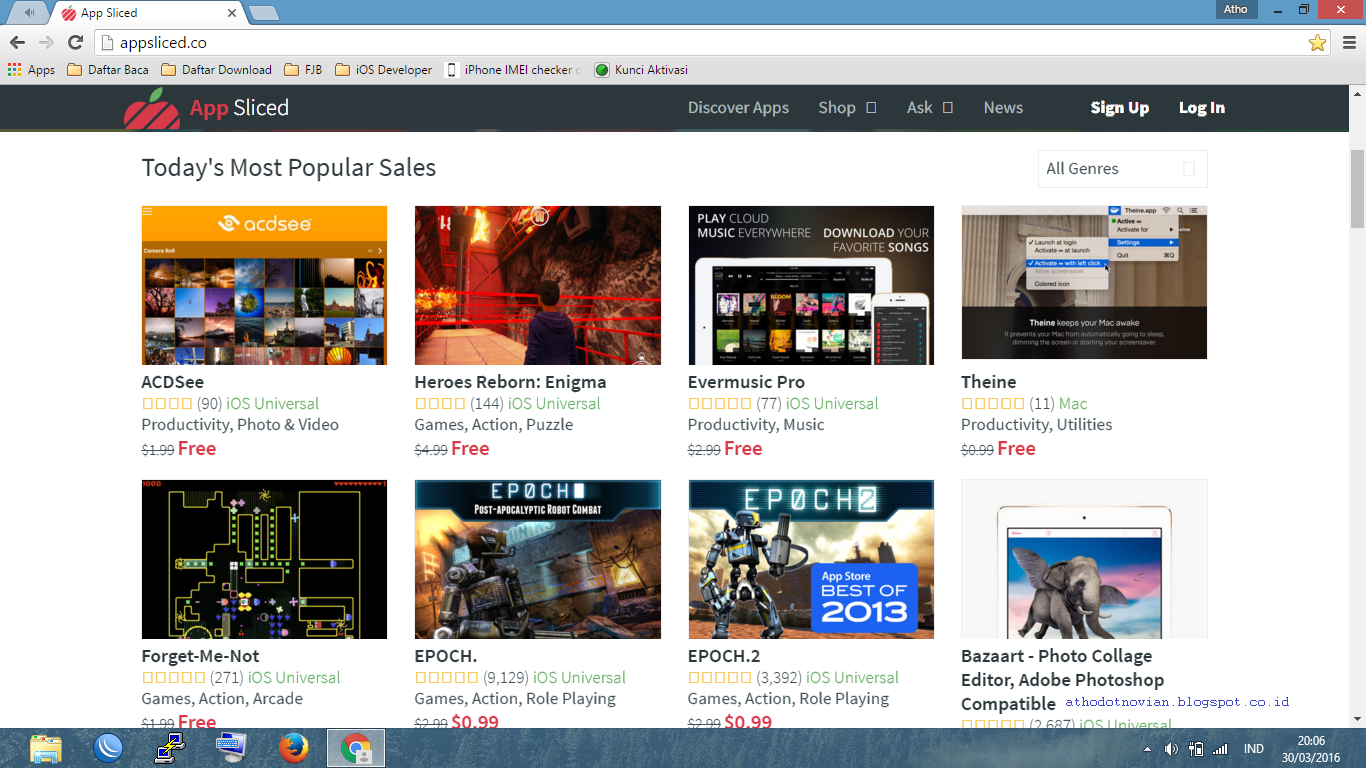Click the Forget-Me-Not title
The image size is (1366, 768).
coord(200,656)
